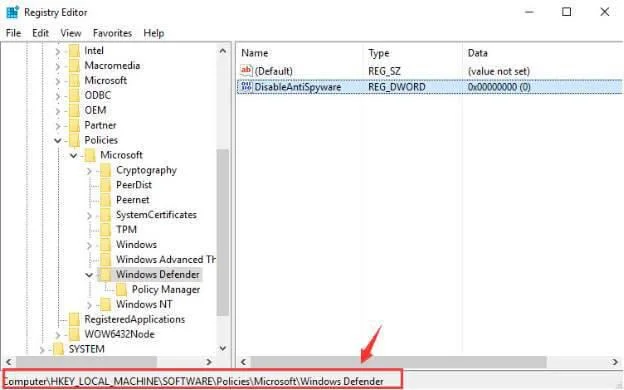
Task: Click the (Default) value name
Action: pyautogui.click(x=274, y=71)
